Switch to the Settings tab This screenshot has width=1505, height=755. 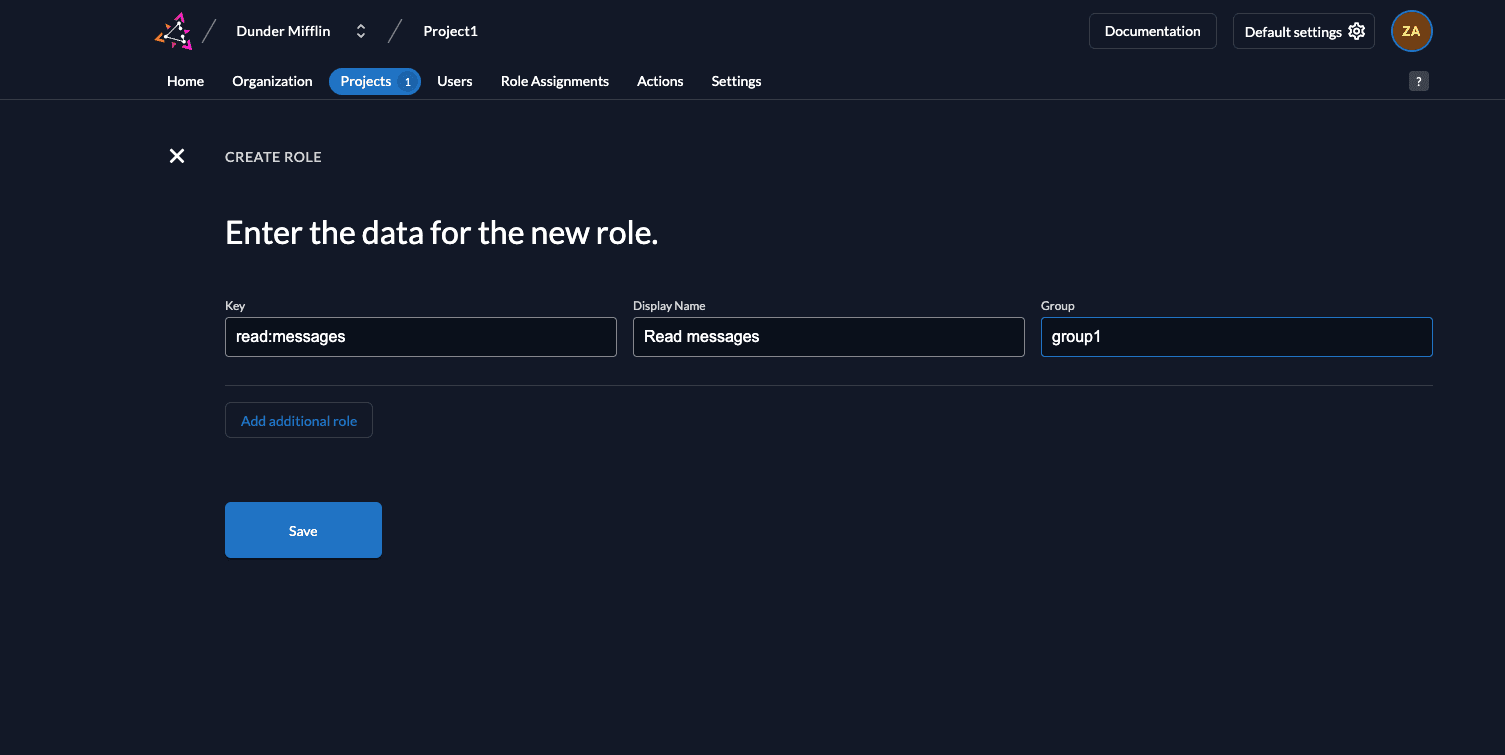click(736, 81)
